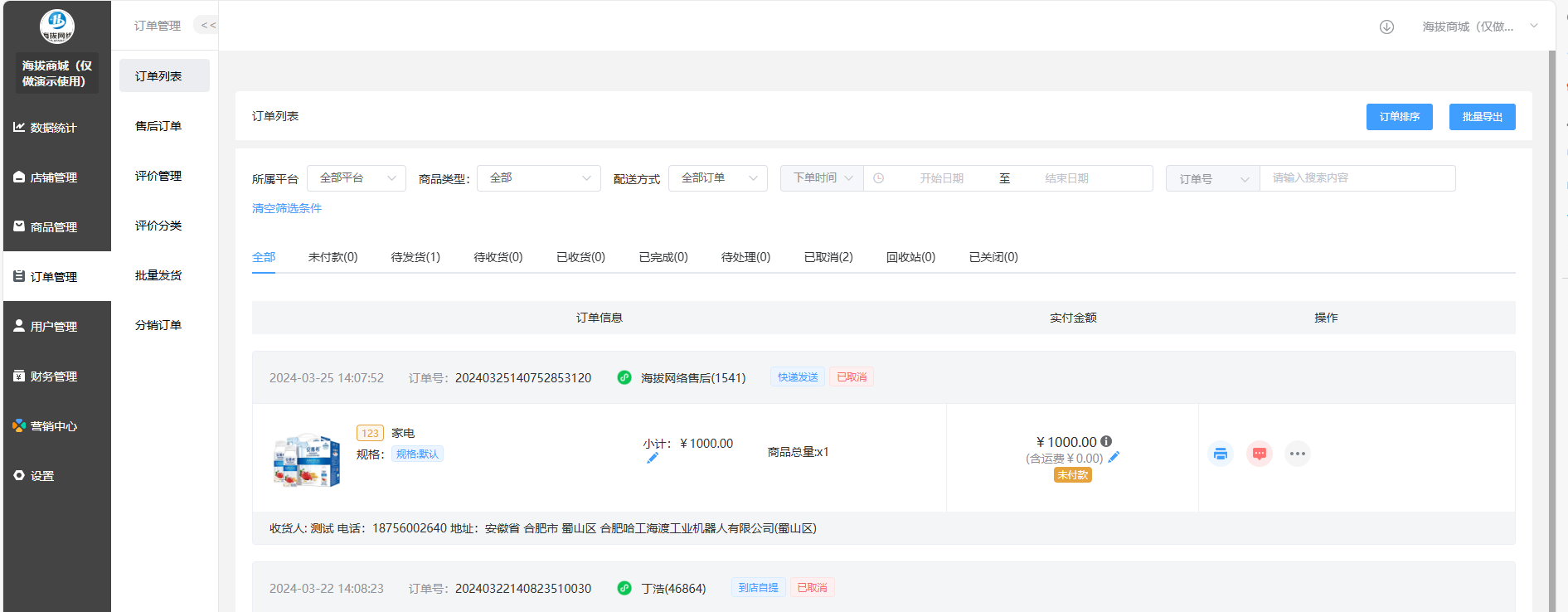This screenshot has width=1568, height=612.
Task: Click the milk product thumbnail of the 家电 order
Action: (x=306, y=460)
